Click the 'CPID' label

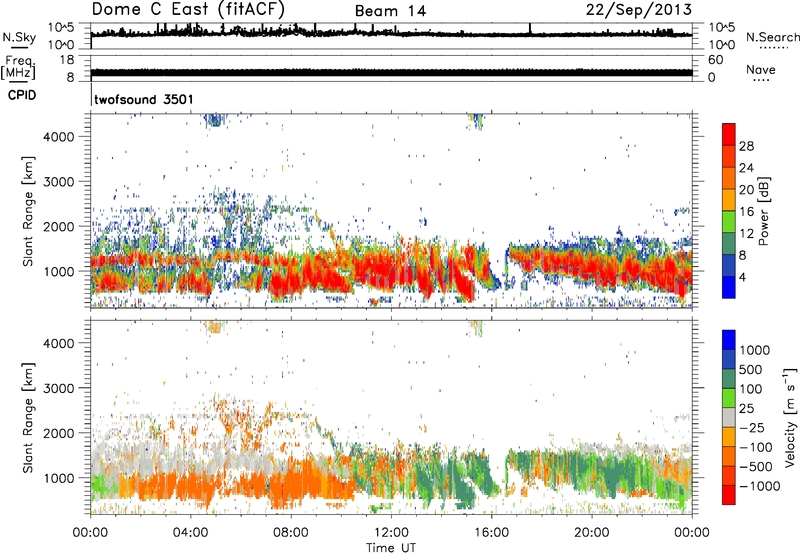[22, 95]
